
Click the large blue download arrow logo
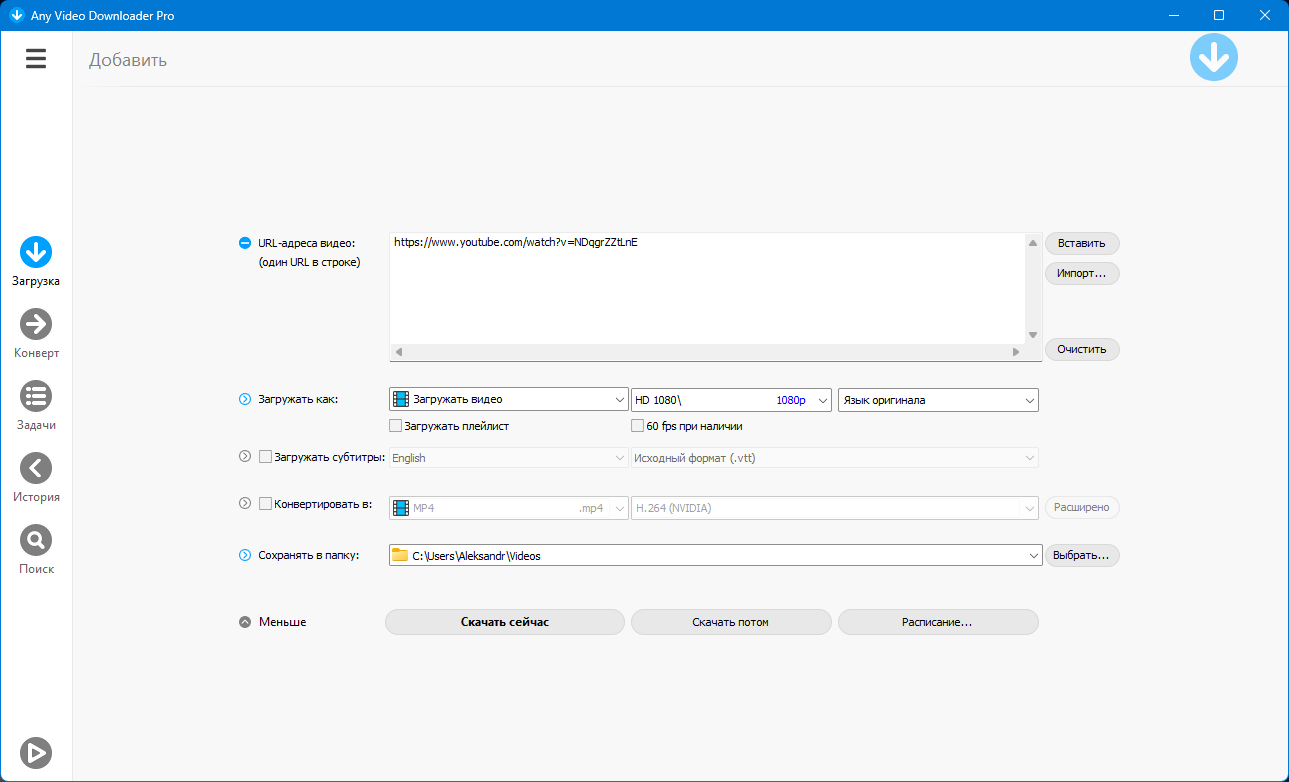tap(1213, 58)
